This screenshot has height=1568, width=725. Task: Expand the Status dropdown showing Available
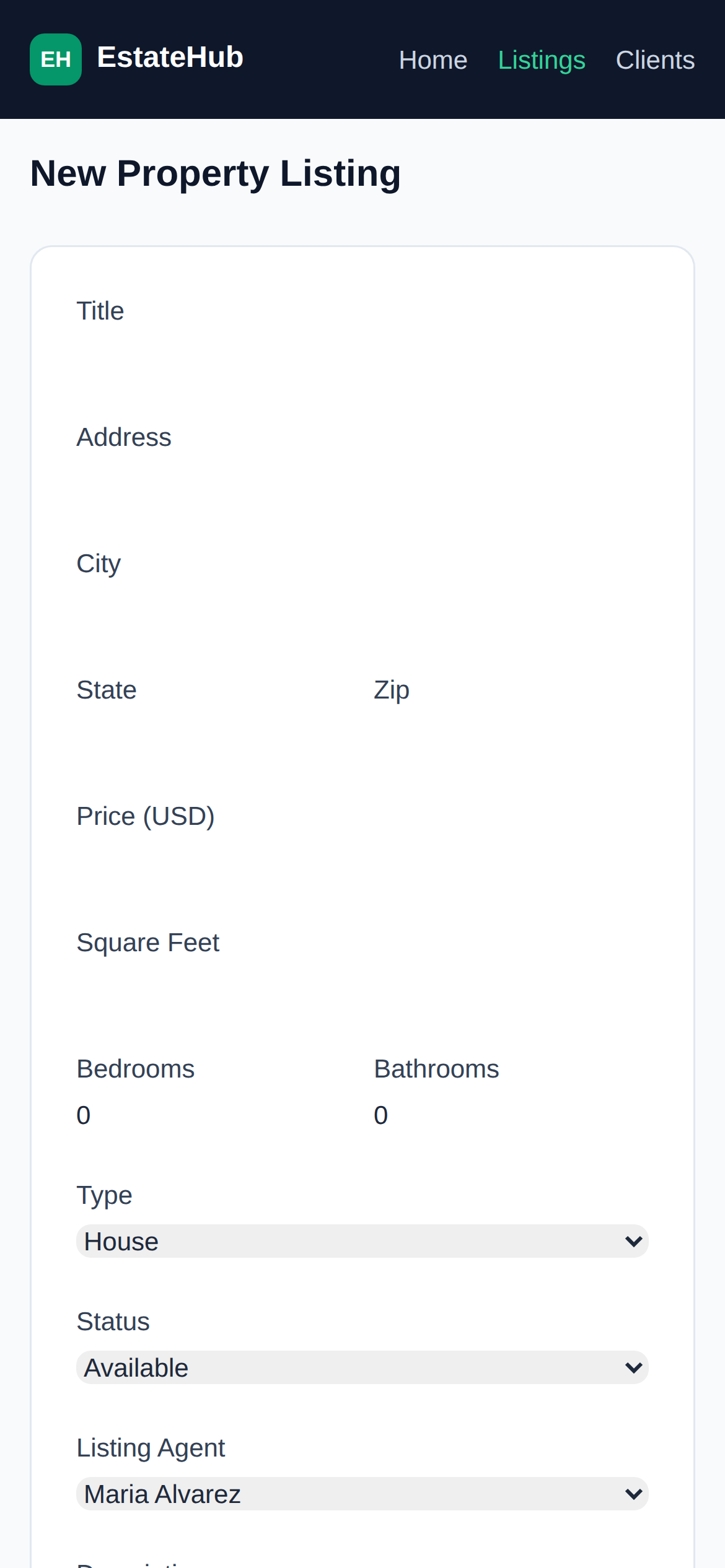(x=362, y=1367)
